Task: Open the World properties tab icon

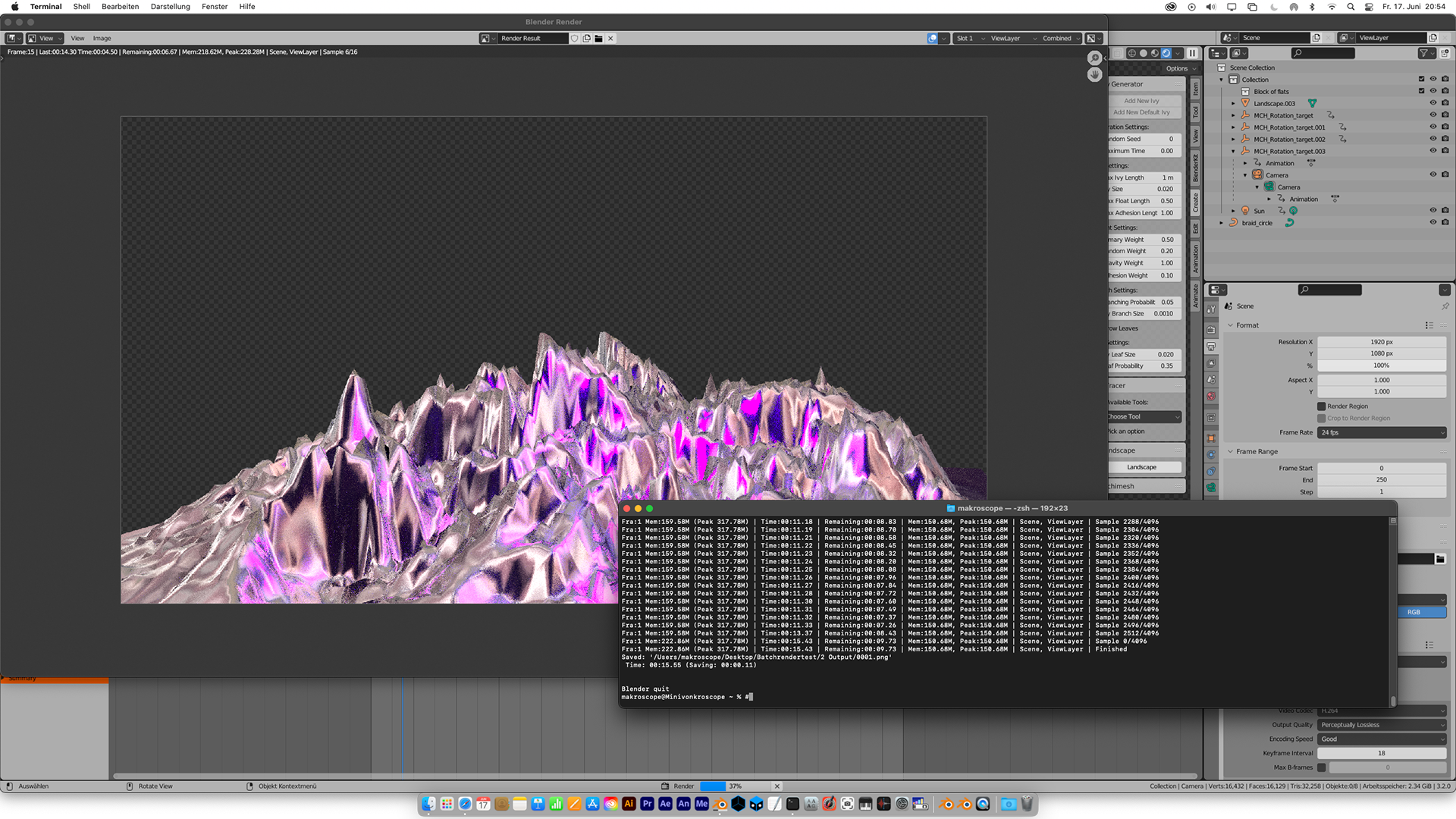Action: [1211, 397]
